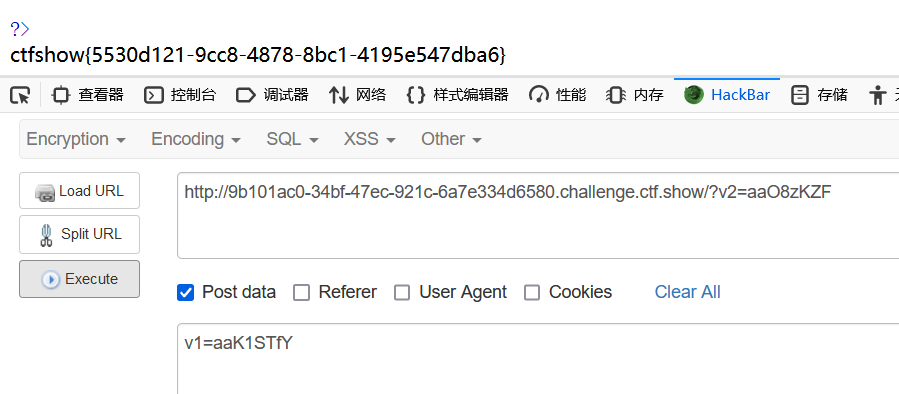899x394 pixels.
Task: Uncheck the Post data checkbox
Action: click(185, 292)
